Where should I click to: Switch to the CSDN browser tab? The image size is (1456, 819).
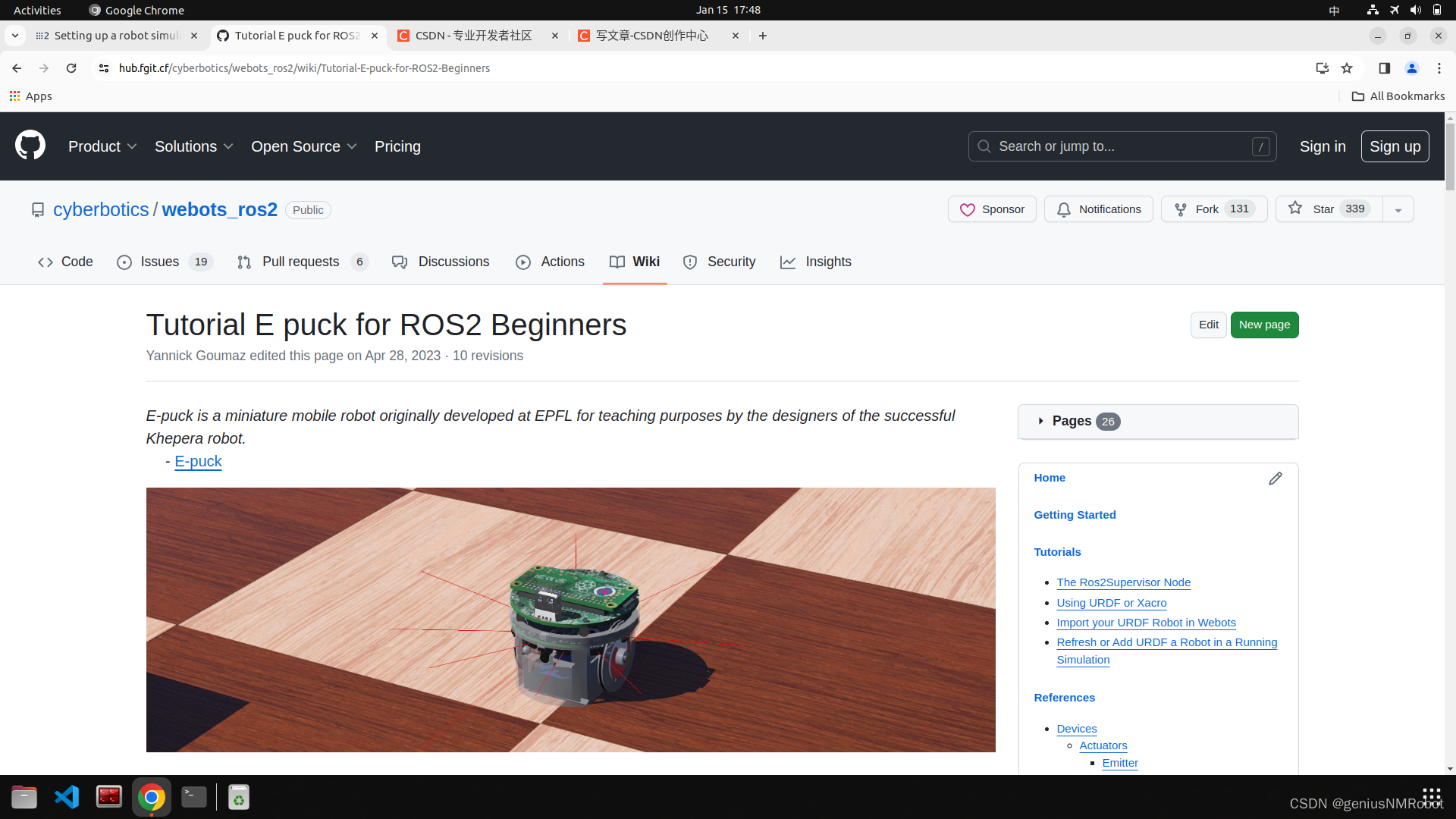pos(472,35)
